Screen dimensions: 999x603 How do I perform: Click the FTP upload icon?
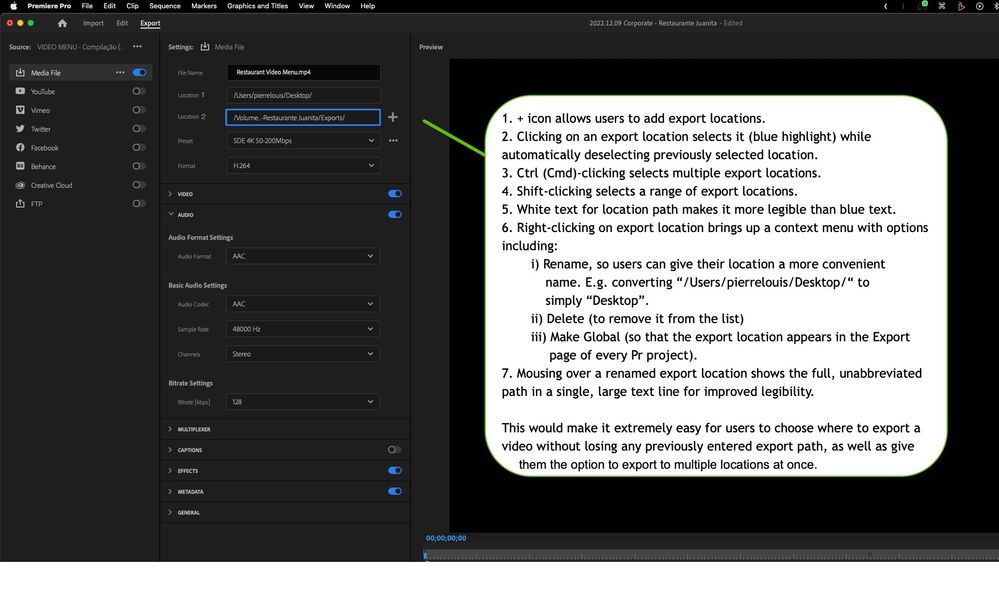(x=20, y=203)
